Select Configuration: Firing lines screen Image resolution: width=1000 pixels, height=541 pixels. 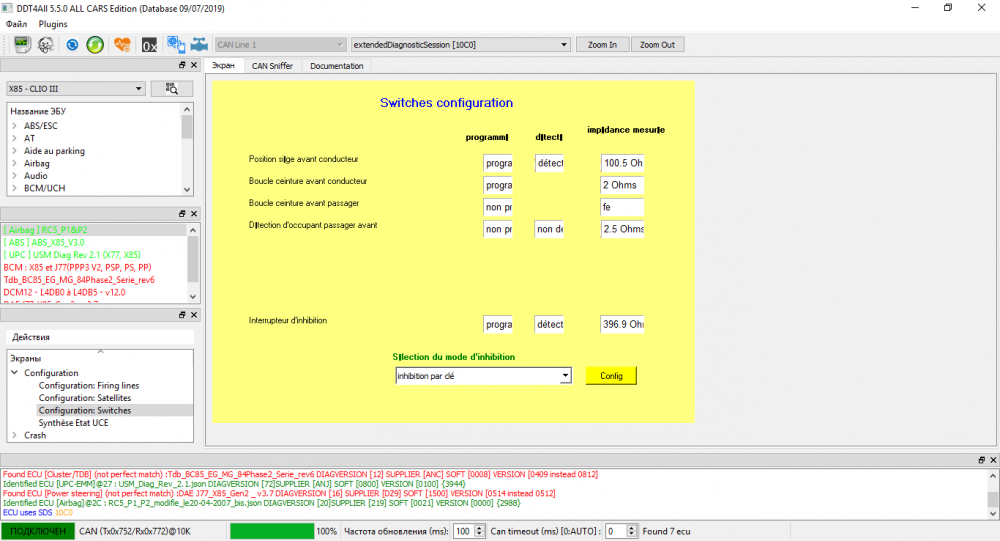pos(89,385)
